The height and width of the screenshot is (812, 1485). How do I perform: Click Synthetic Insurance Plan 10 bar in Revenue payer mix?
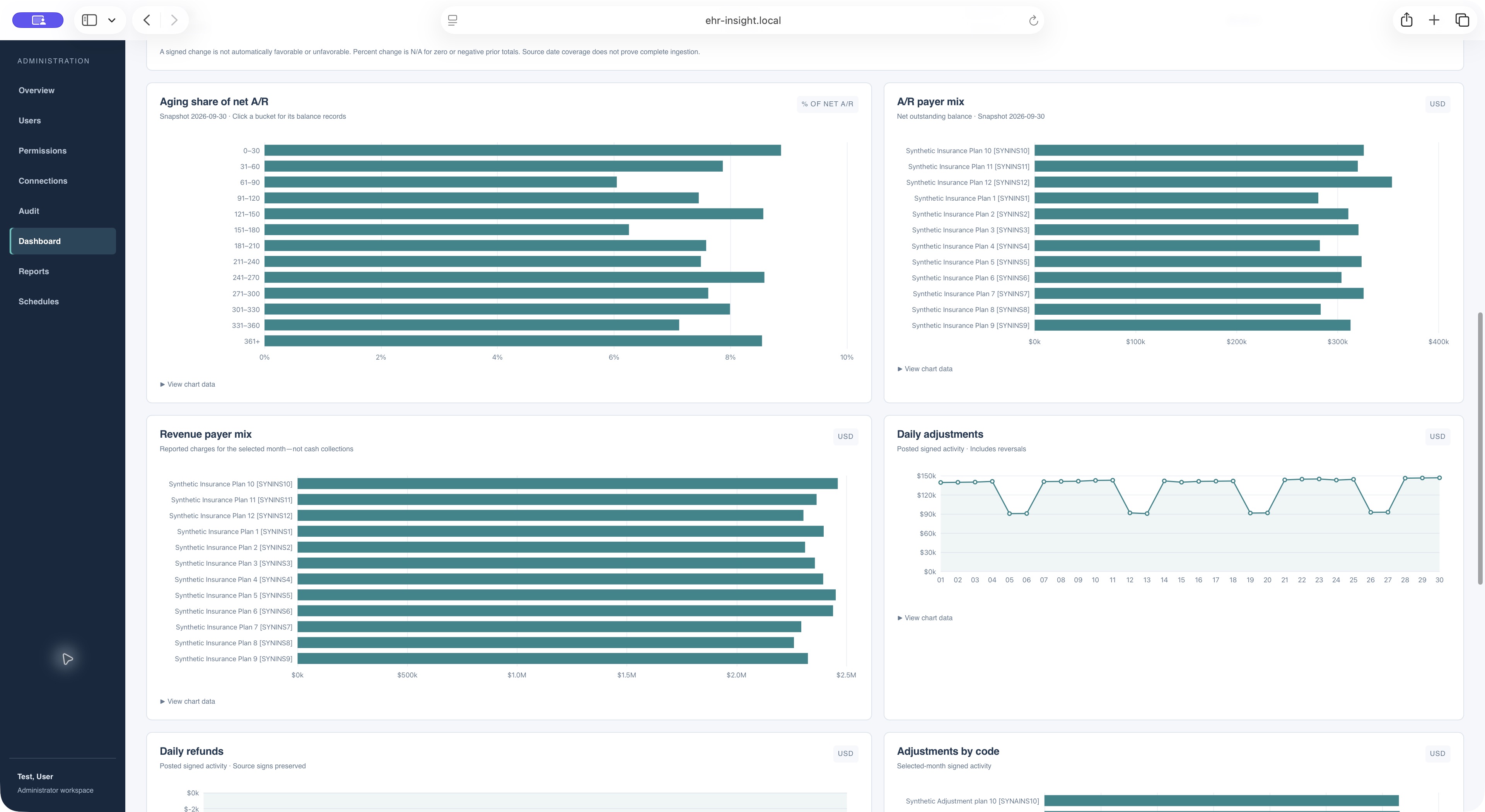pyautogui.click(x=567, y=483)
